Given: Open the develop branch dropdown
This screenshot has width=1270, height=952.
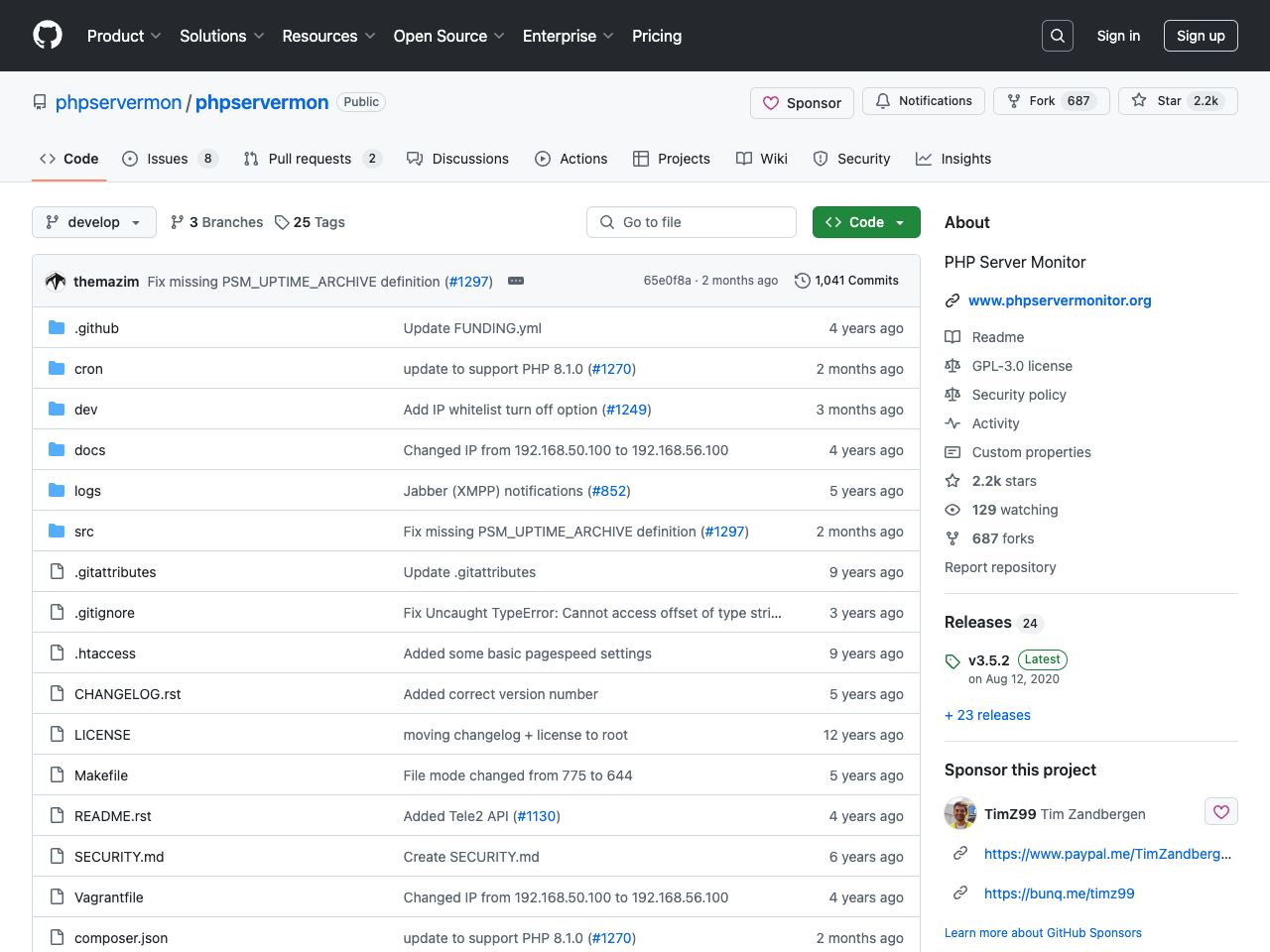Looking at the screenshot, I should (x=94, y=222).
